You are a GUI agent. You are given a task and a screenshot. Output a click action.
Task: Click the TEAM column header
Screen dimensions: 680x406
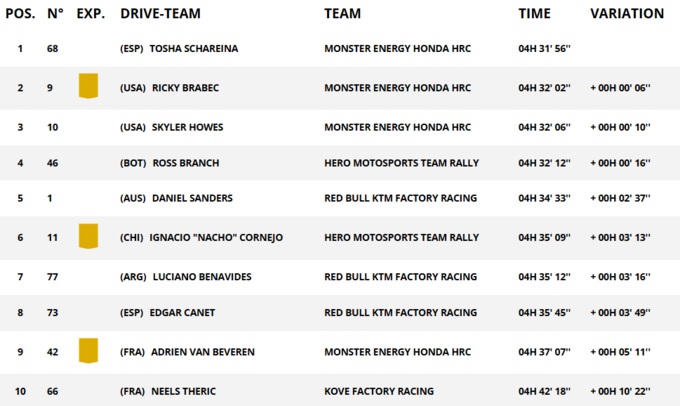click(342, 14)
